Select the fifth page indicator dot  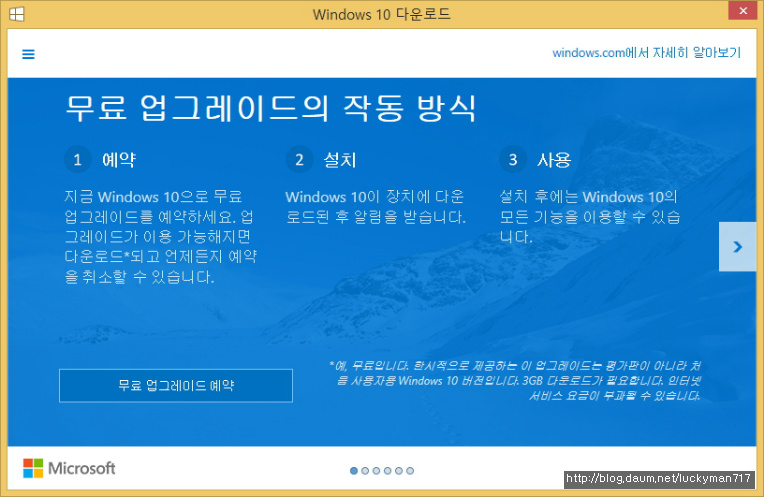tap(399, 471)
